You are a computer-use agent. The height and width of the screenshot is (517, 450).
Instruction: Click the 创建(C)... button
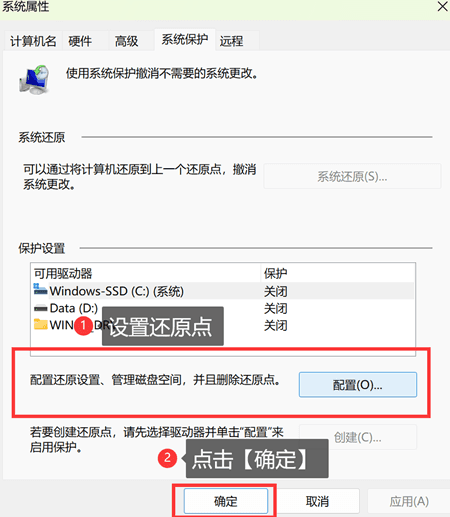[x=358, y=437]
